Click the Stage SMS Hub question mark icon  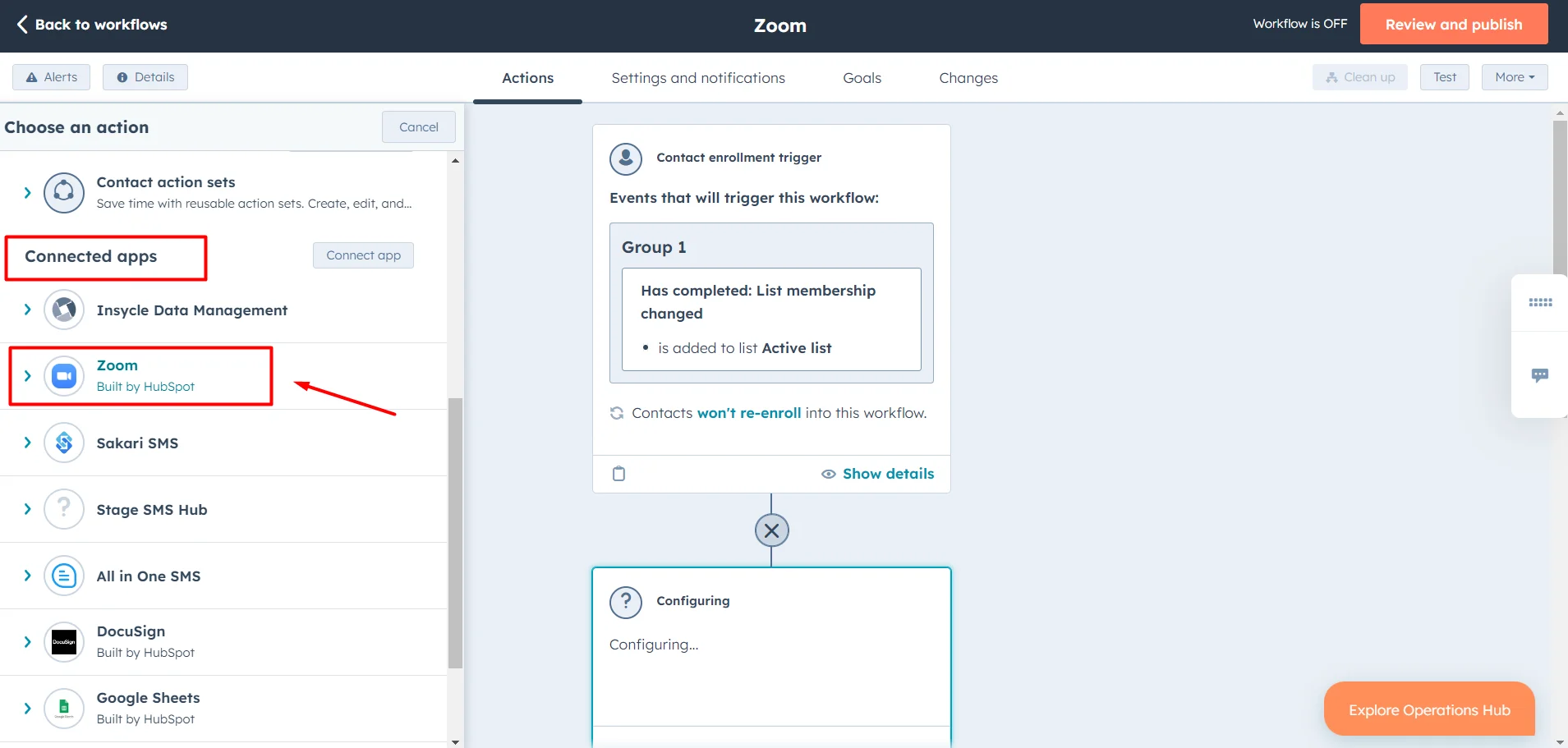coord(63,508)
